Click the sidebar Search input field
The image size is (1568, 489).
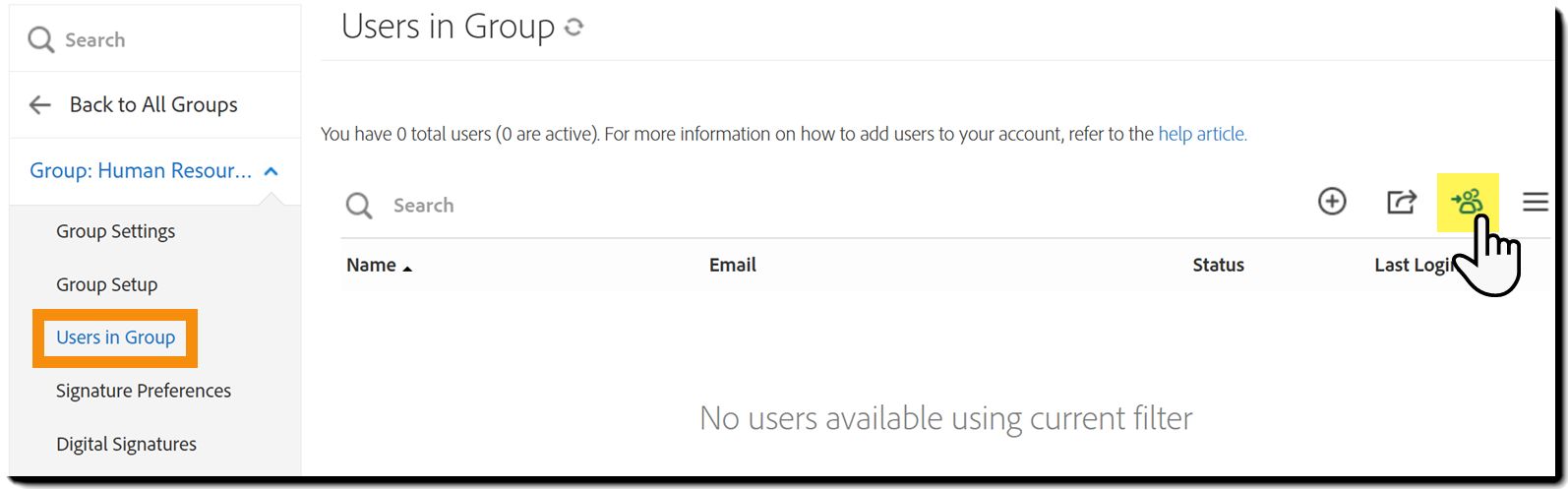[x=167, y=40]
